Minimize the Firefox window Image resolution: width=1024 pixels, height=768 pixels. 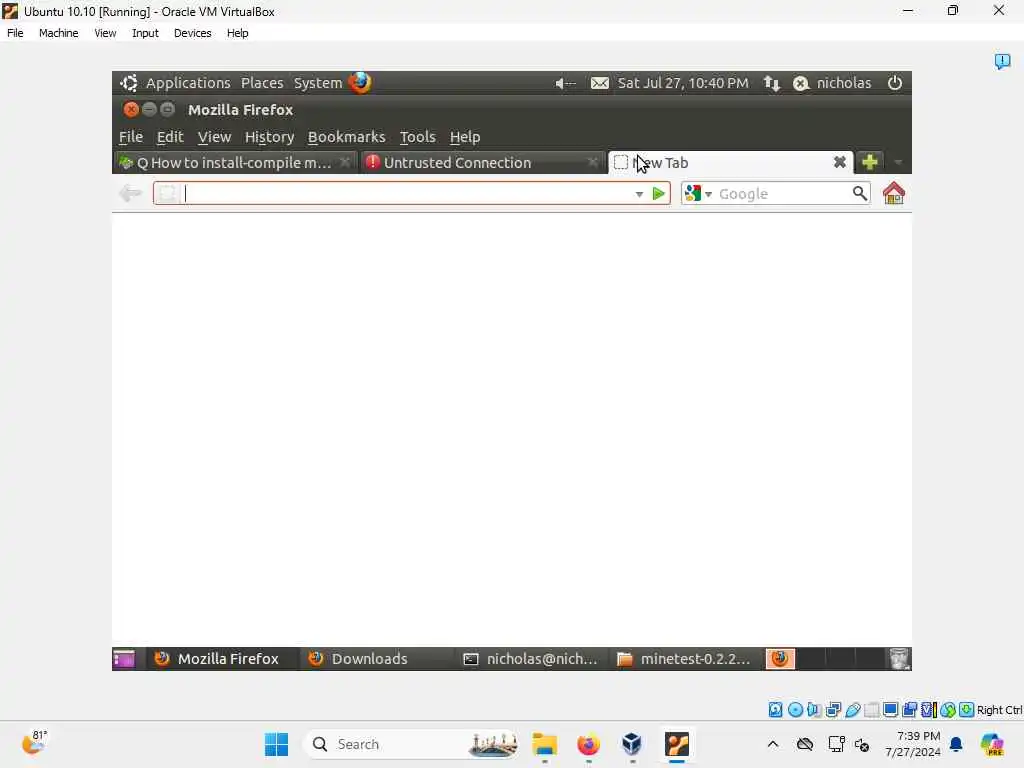pos(149,109)
